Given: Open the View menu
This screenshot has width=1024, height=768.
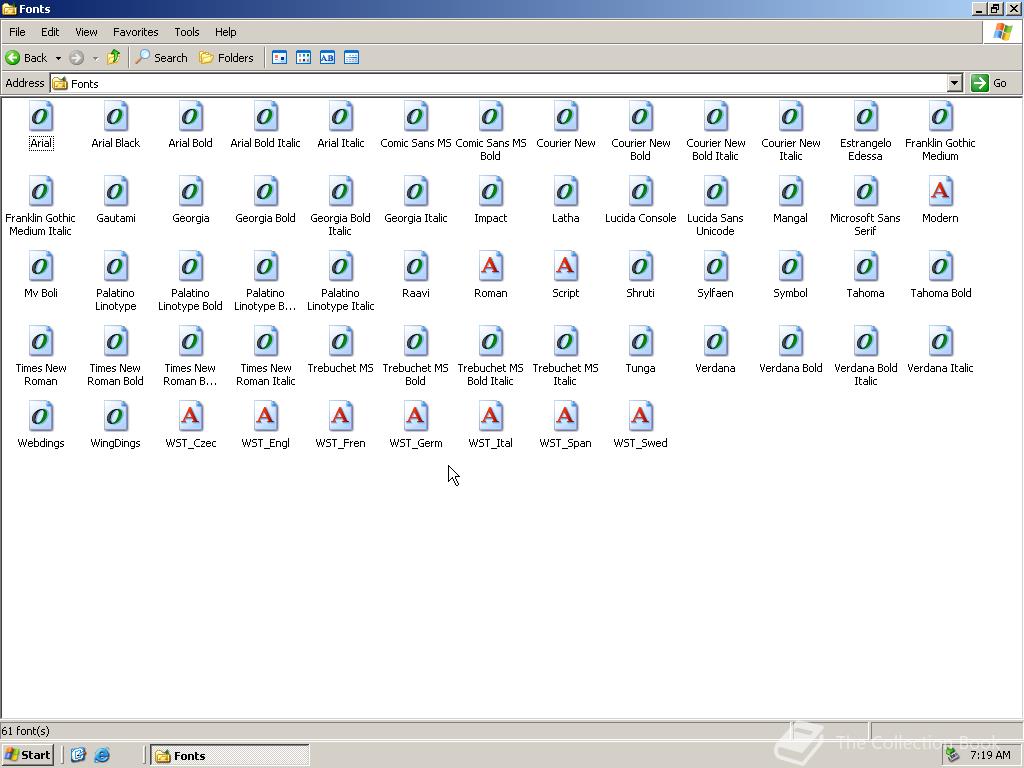Looking at the screenshot, I should coord(86,32).
